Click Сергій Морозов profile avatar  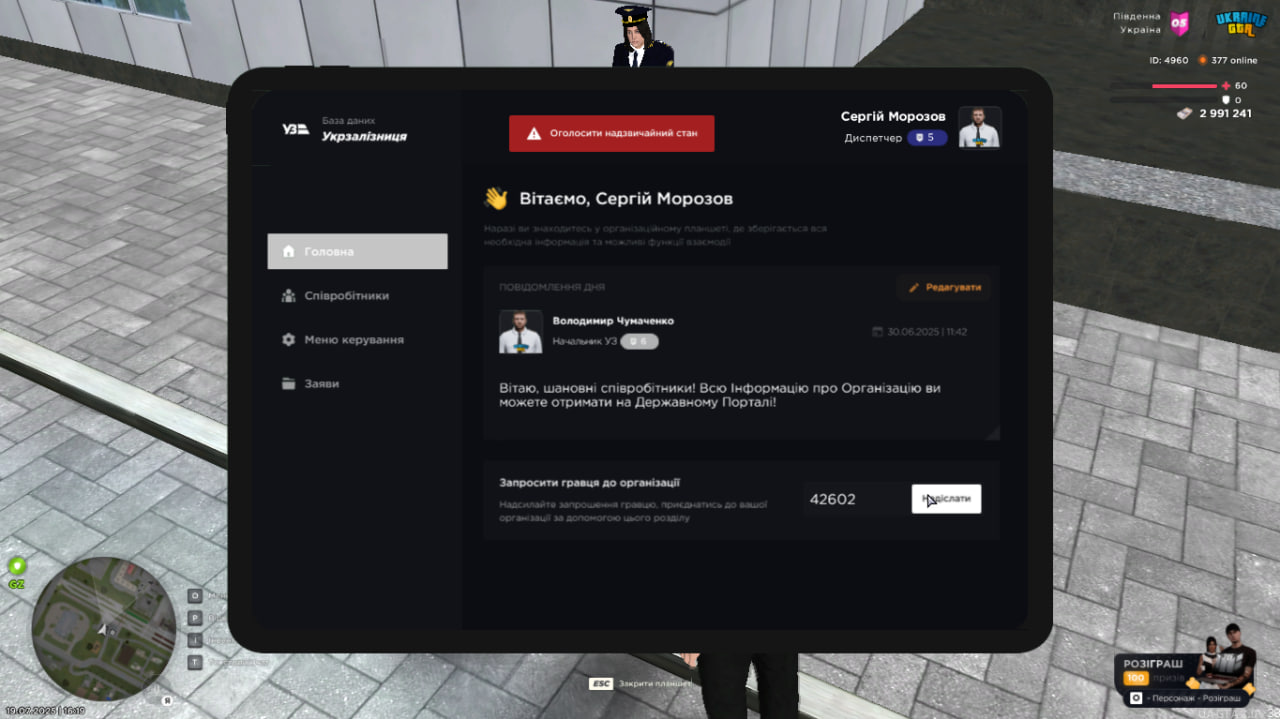tap(980, 127)
